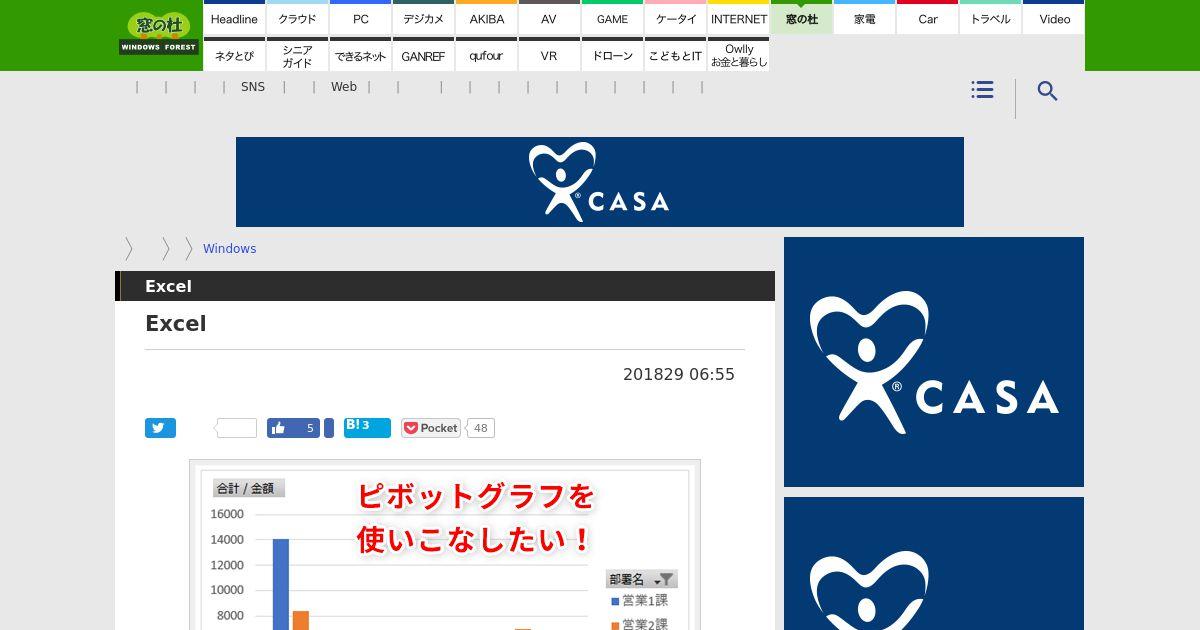This screenshot has height=630, width=1200.
Task: Open the こどもとIT tab
Action: [x=675, y=54]
